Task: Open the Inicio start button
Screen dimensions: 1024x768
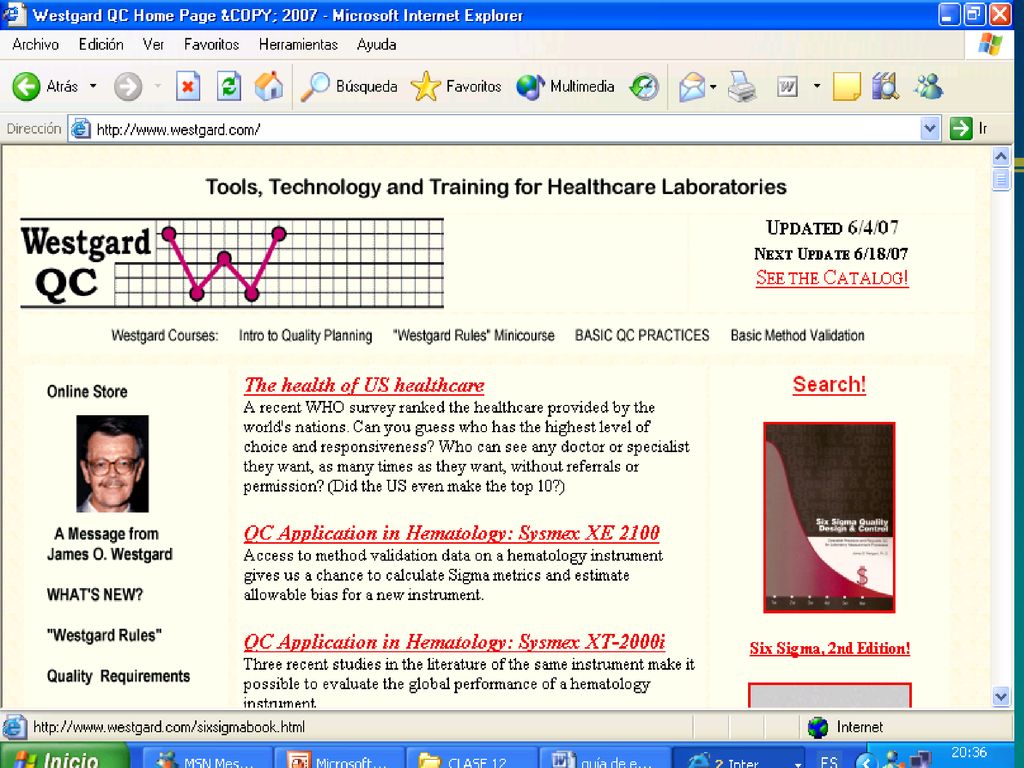Action: pyautogui.click(x=65, y=756)
